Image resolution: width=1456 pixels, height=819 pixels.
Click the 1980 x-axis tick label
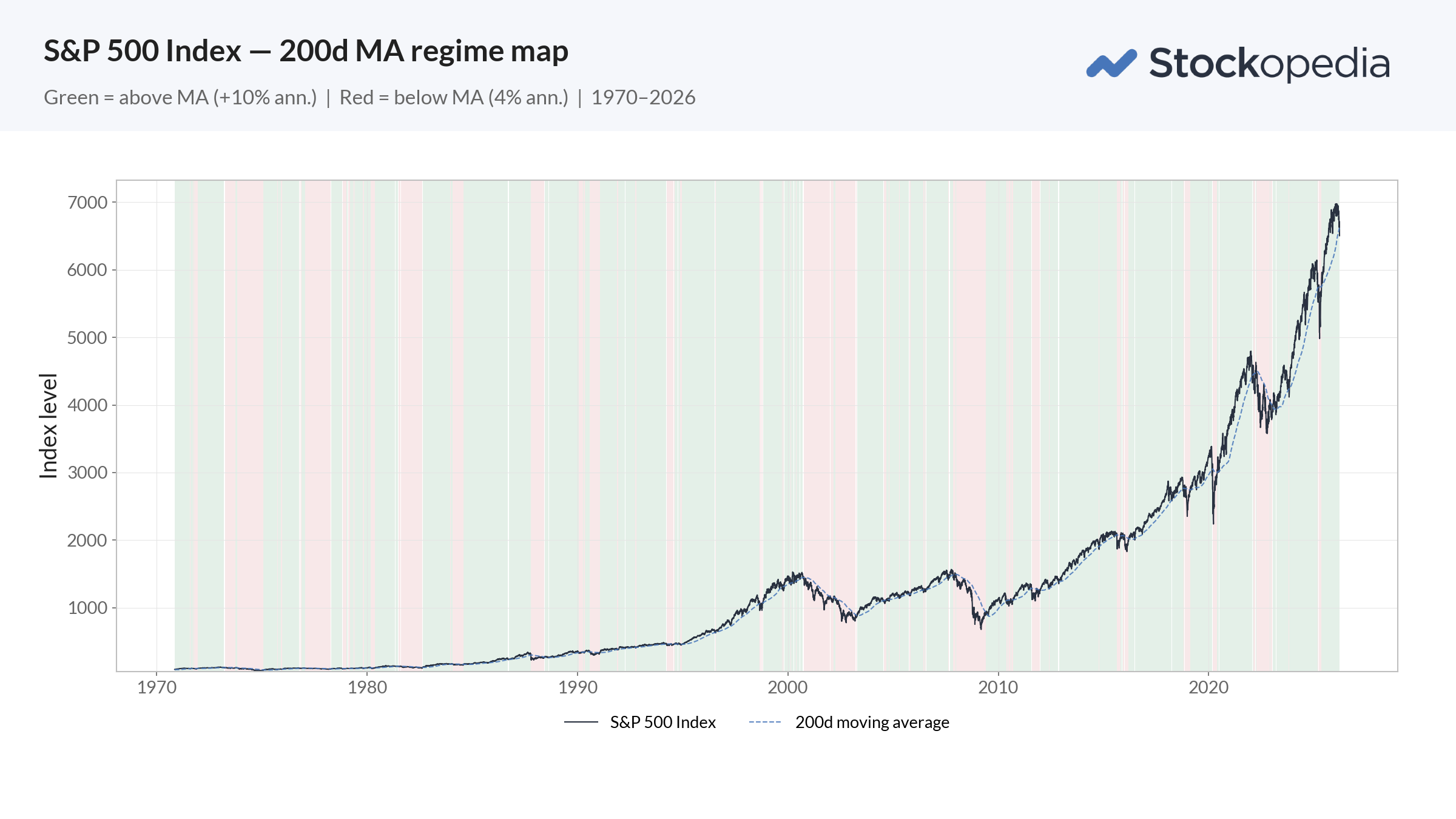[367, 687]
